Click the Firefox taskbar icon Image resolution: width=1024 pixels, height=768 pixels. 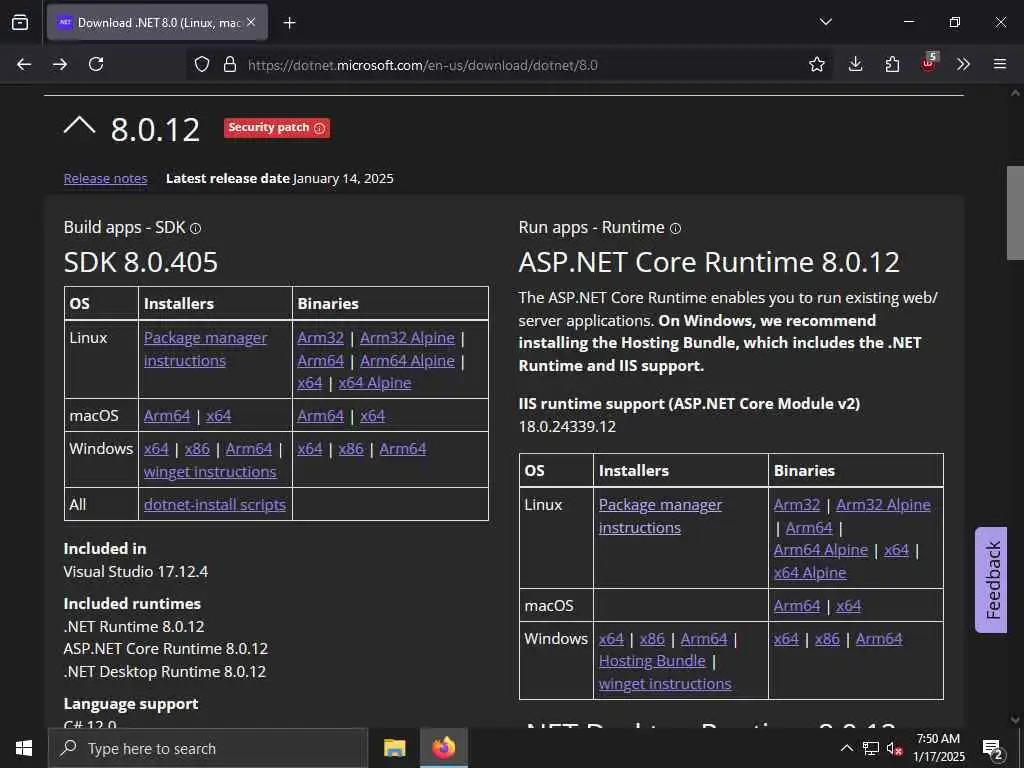point(443,748)
